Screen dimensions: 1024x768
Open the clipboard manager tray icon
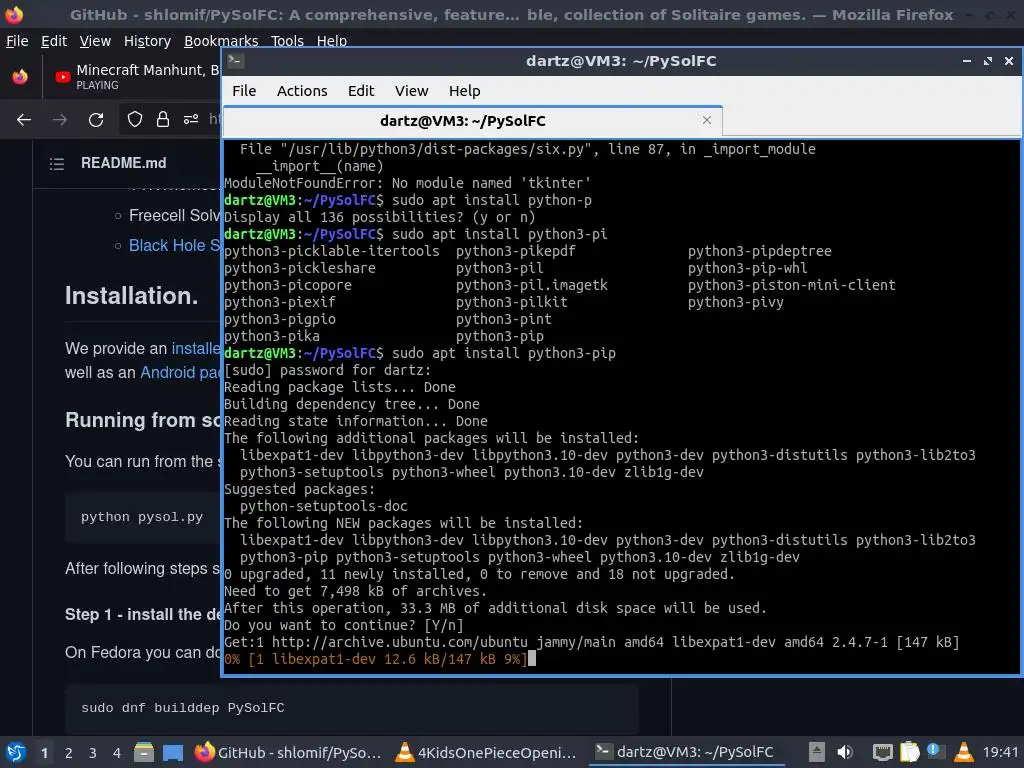tap(909, 752)
